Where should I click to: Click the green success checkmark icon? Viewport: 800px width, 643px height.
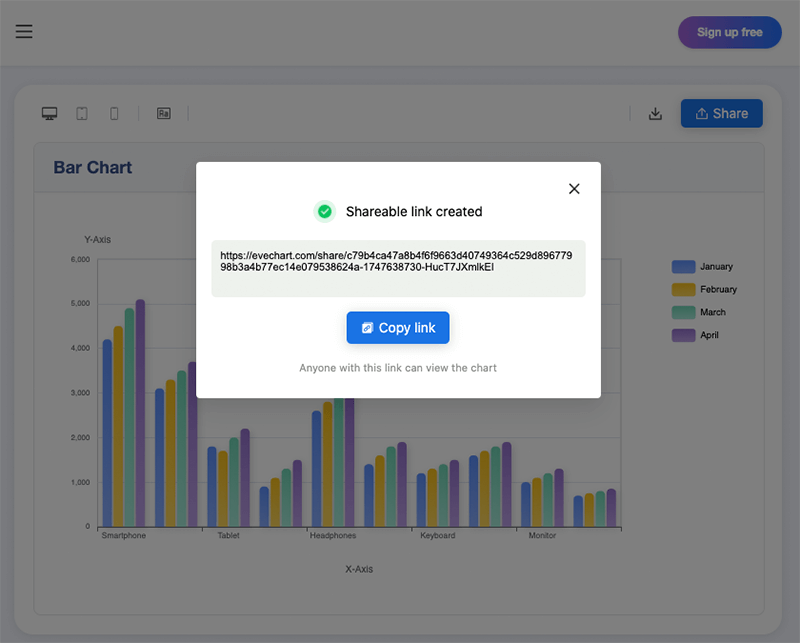point(324,211)
